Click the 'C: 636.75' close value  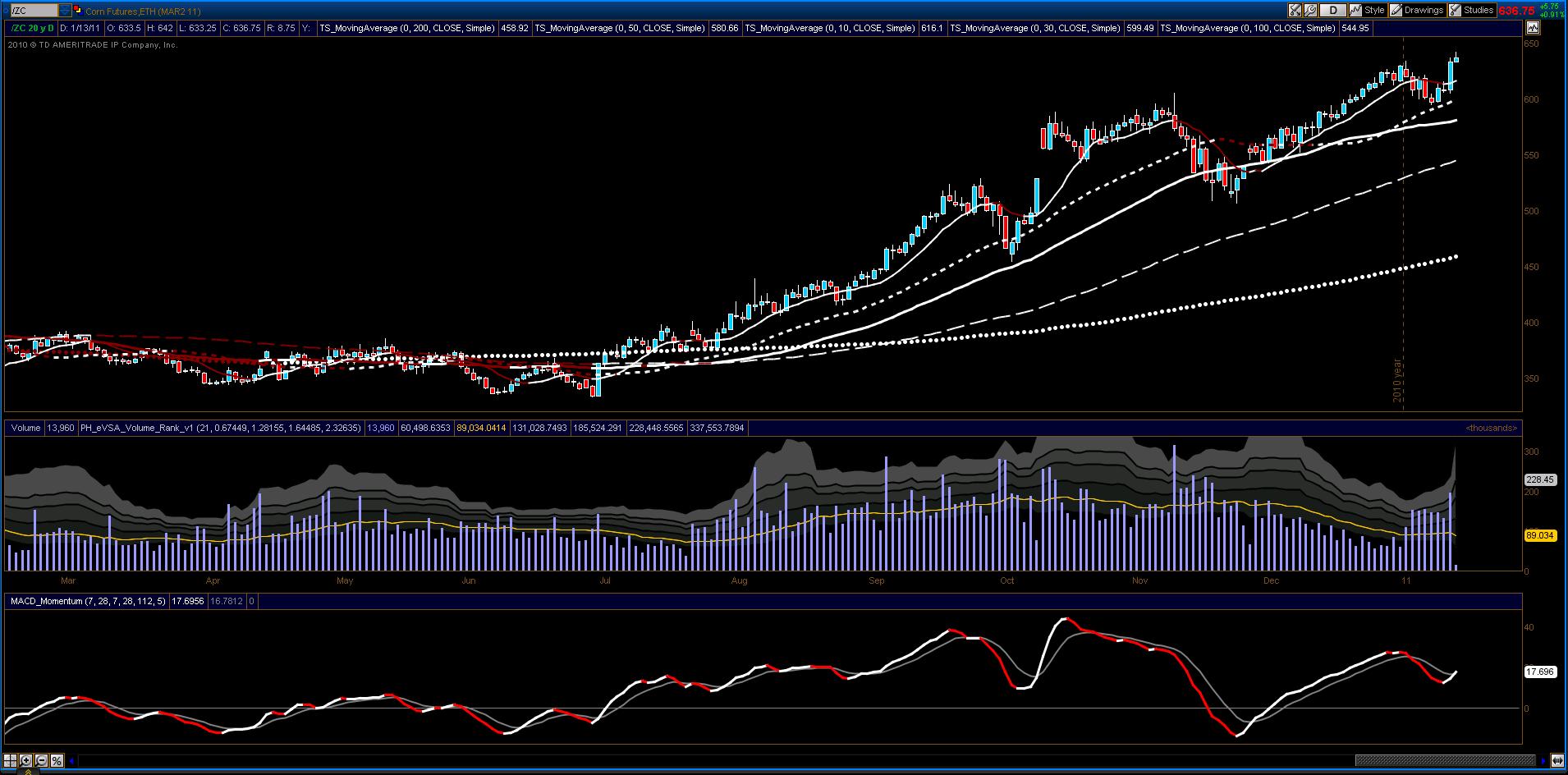coord(241,28)
